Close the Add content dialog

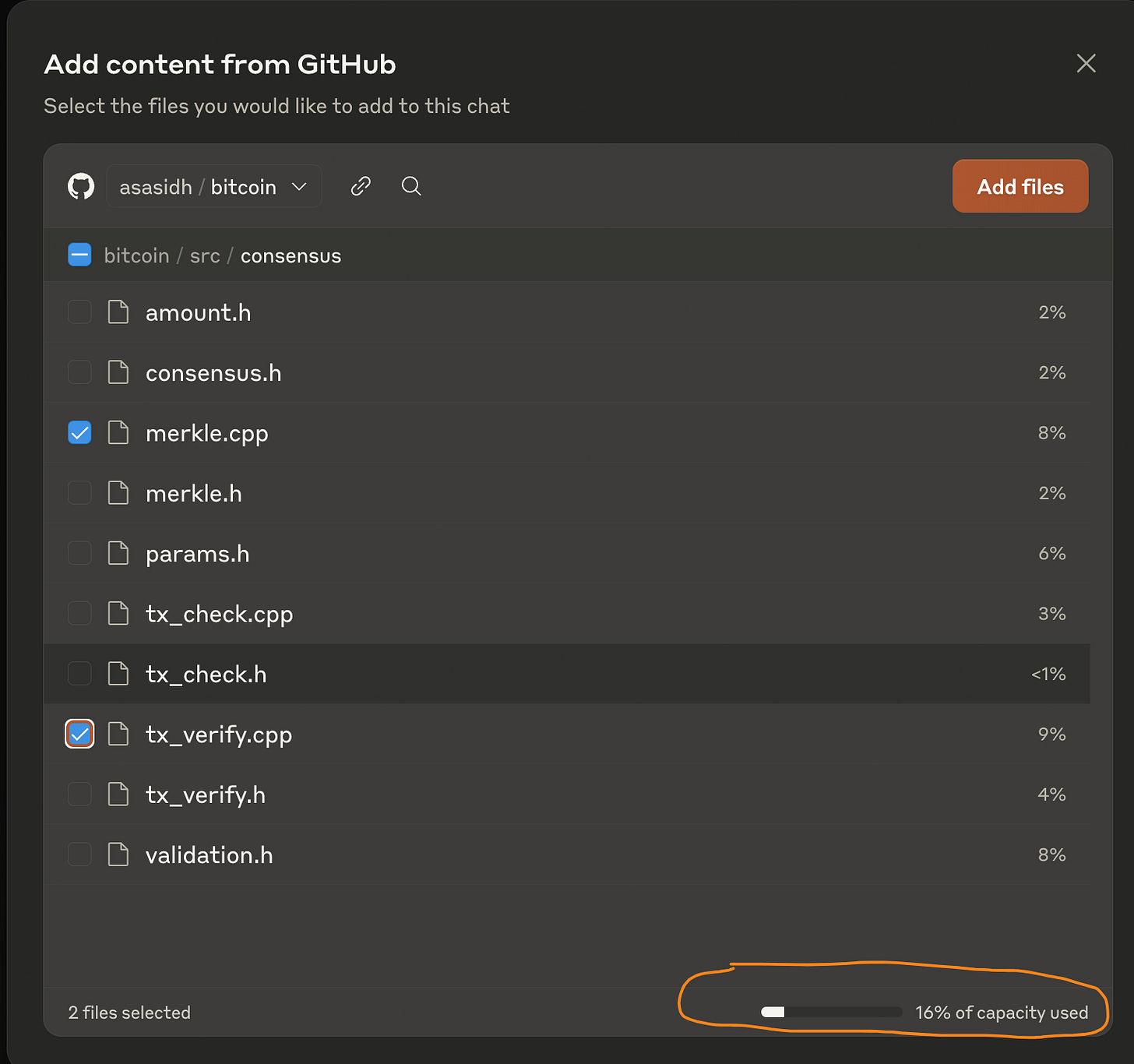coord(1086,64)
